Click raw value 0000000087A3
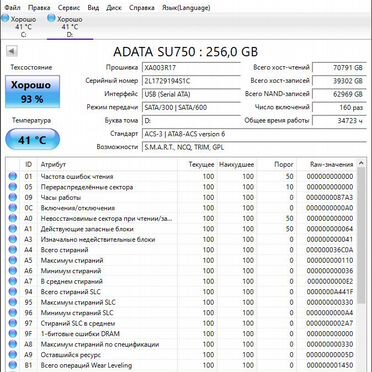 click(x=330, y=197)
